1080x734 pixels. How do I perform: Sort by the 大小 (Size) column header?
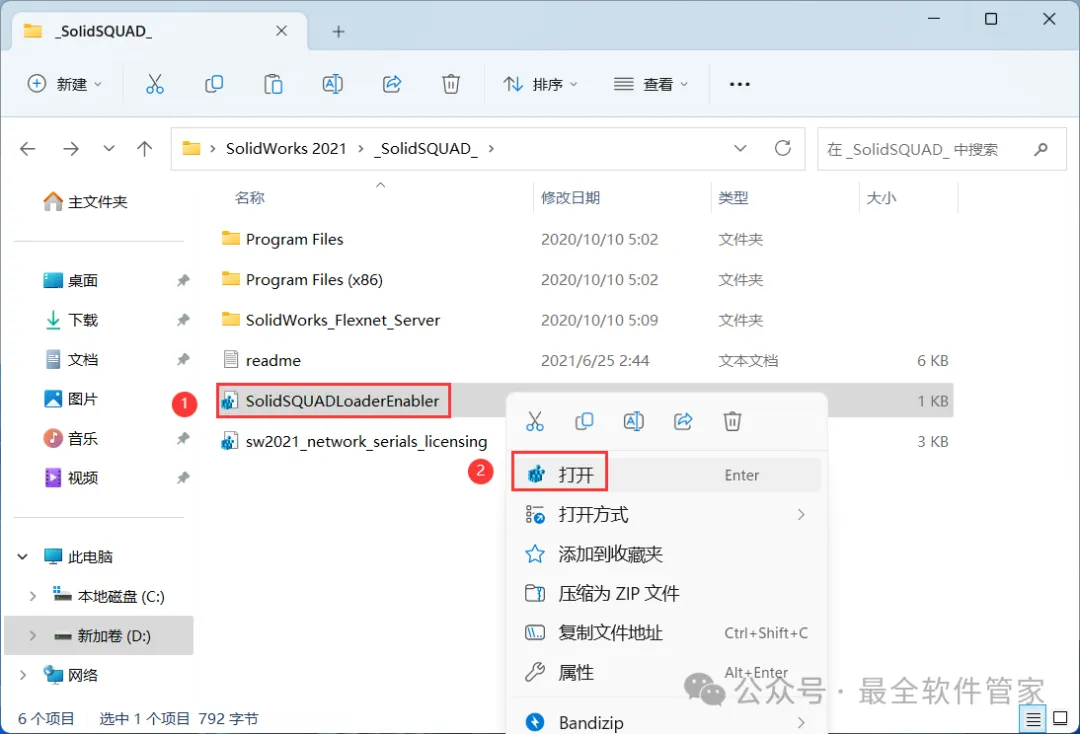coord(881,198)
